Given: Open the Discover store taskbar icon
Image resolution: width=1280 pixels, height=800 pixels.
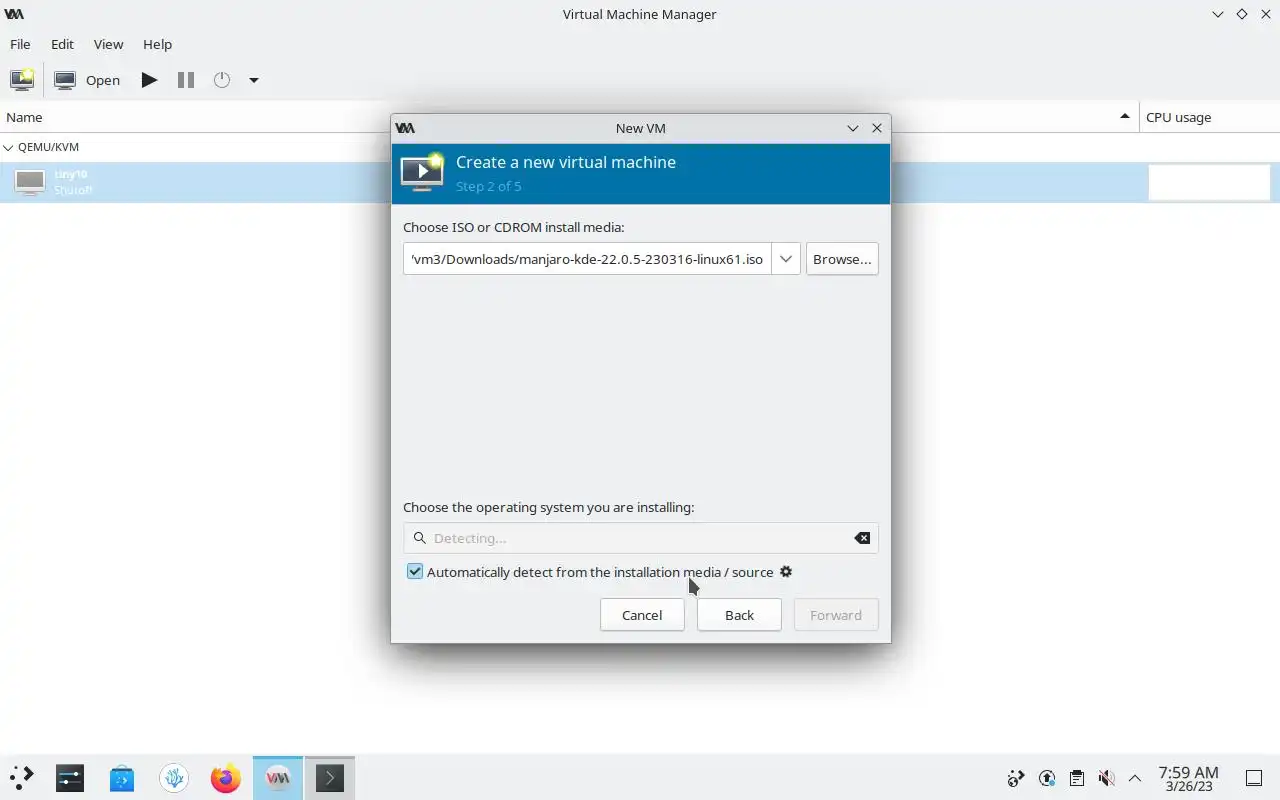Looking at the screenshot, I should tap(122, 777).
